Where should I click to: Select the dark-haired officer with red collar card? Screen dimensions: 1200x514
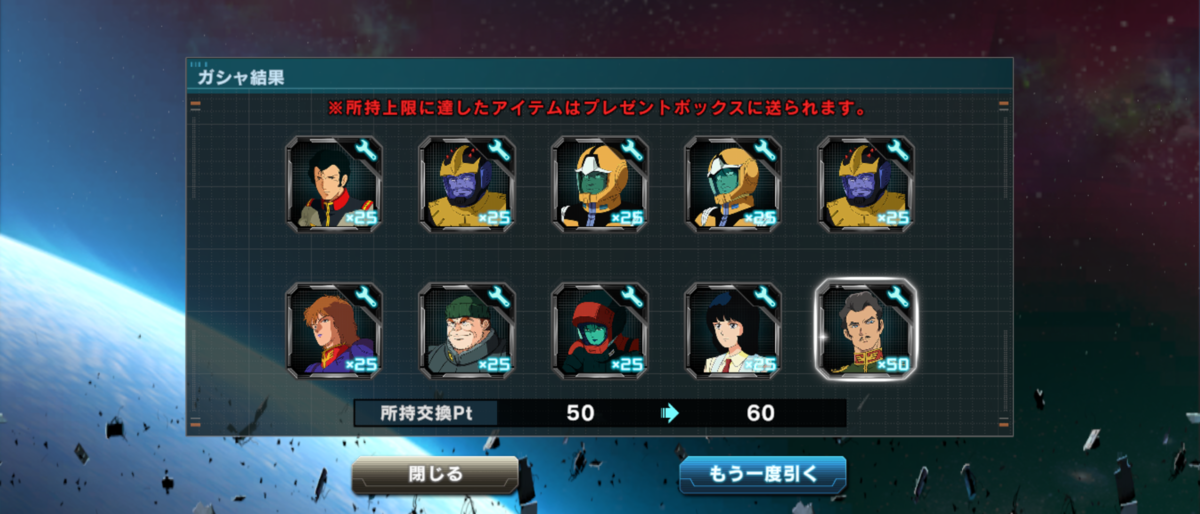(334, 184)
